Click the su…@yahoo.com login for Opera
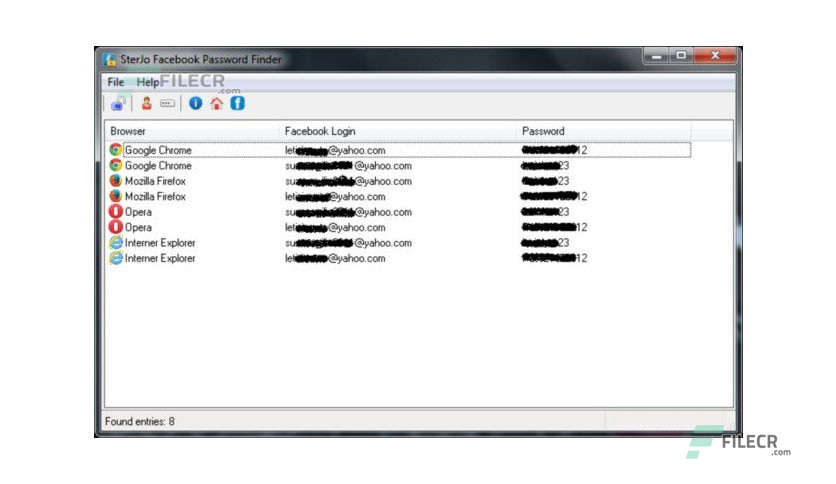The width and height of the screenshot is (836, 484). [x=348, y=212]
